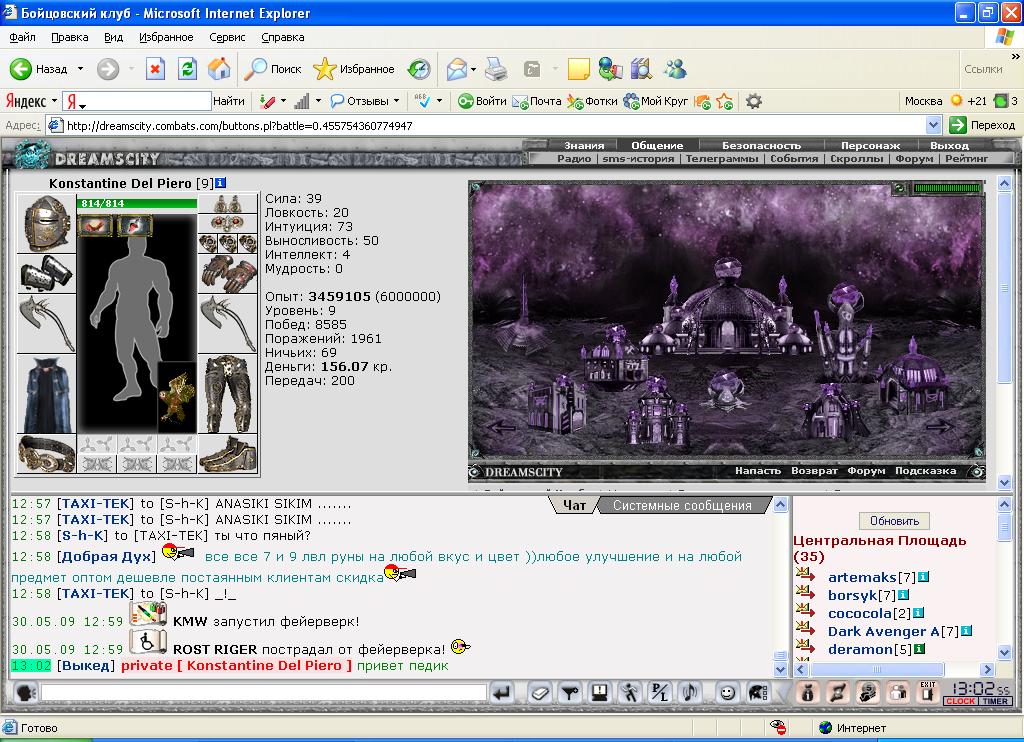Viewport: 1024px width, 742px height.
Task: Open the Messenger people icon
Action: tap(675, 69)
